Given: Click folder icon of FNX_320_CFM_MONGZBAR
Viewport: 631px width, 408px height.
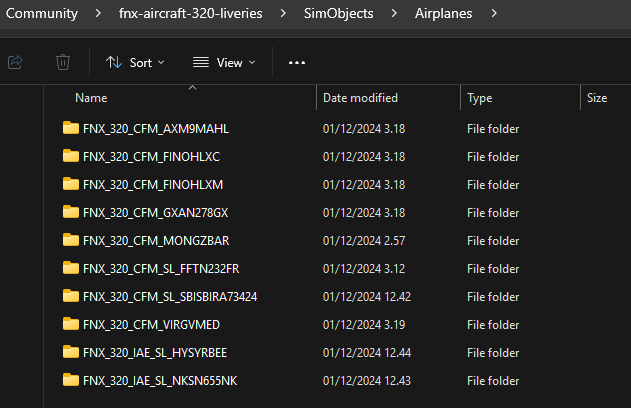Looking at the screenshot, I should point(70,240).
